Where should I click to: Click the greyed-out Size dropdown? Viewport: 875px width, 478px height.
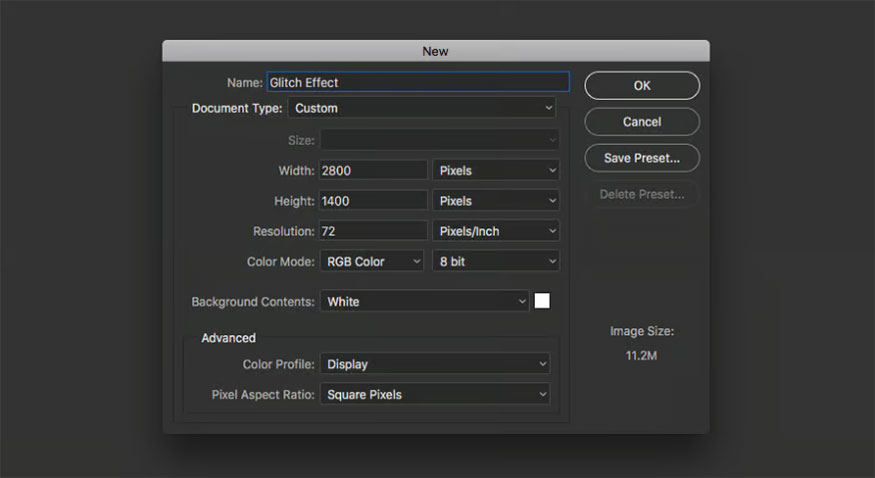(439, 141)
